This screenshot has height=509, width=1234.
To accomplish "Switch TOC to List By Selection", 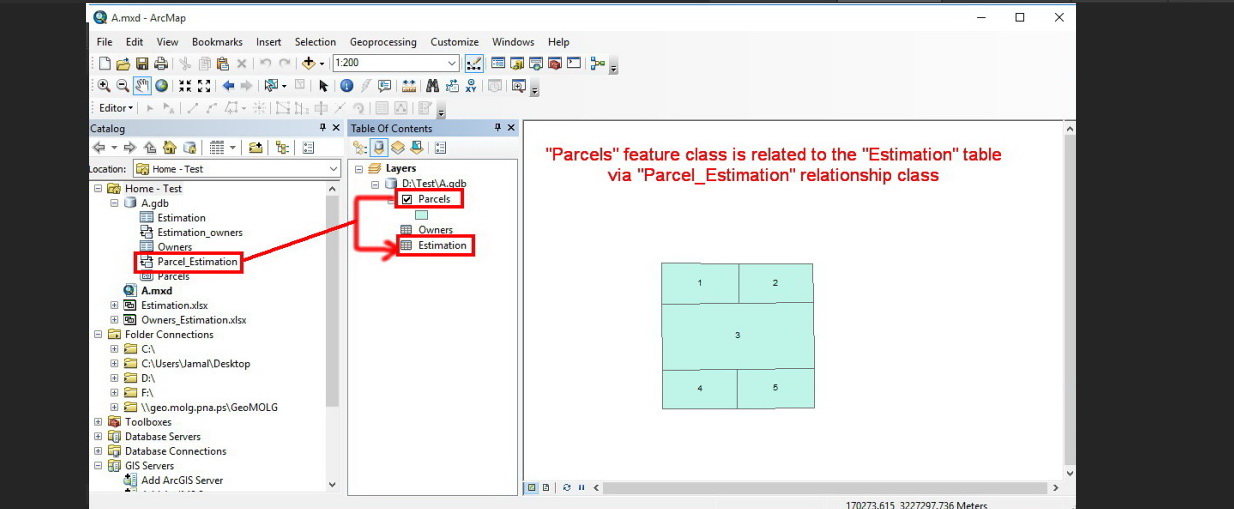I will [x=415, y=147].
